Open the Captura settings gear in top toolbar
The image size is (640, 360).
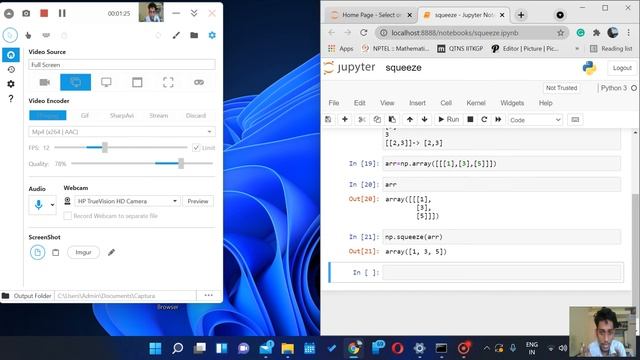click(x=212, y=36)
